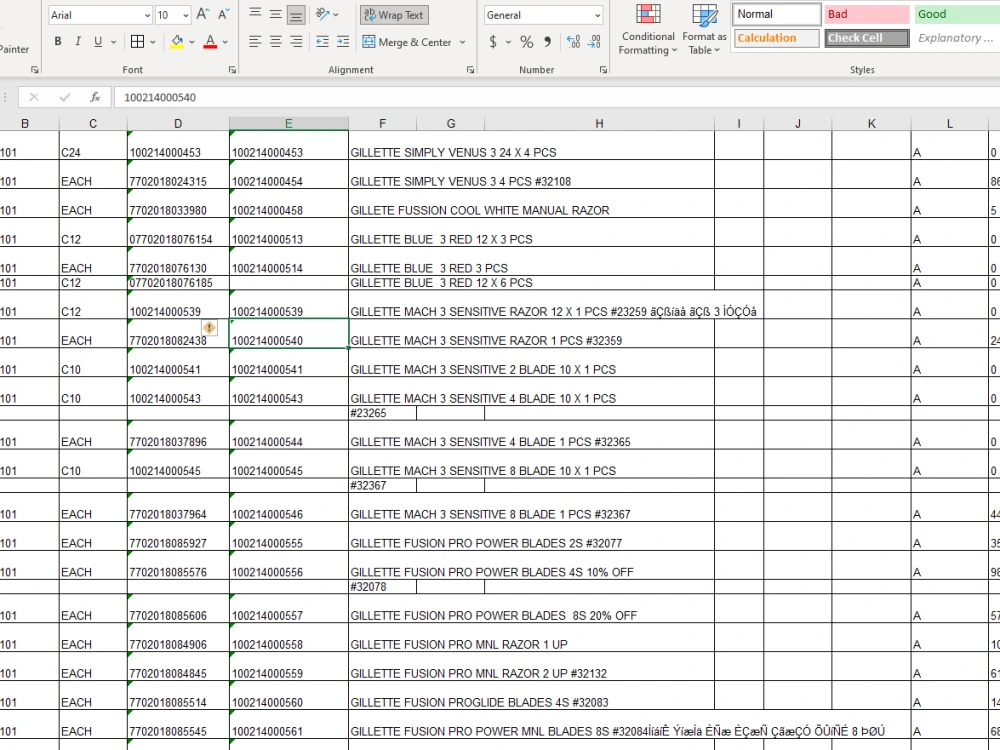Apply the Good cell style
The height and width of the screenshot is (750, 1000).
[x=957, y=14]
